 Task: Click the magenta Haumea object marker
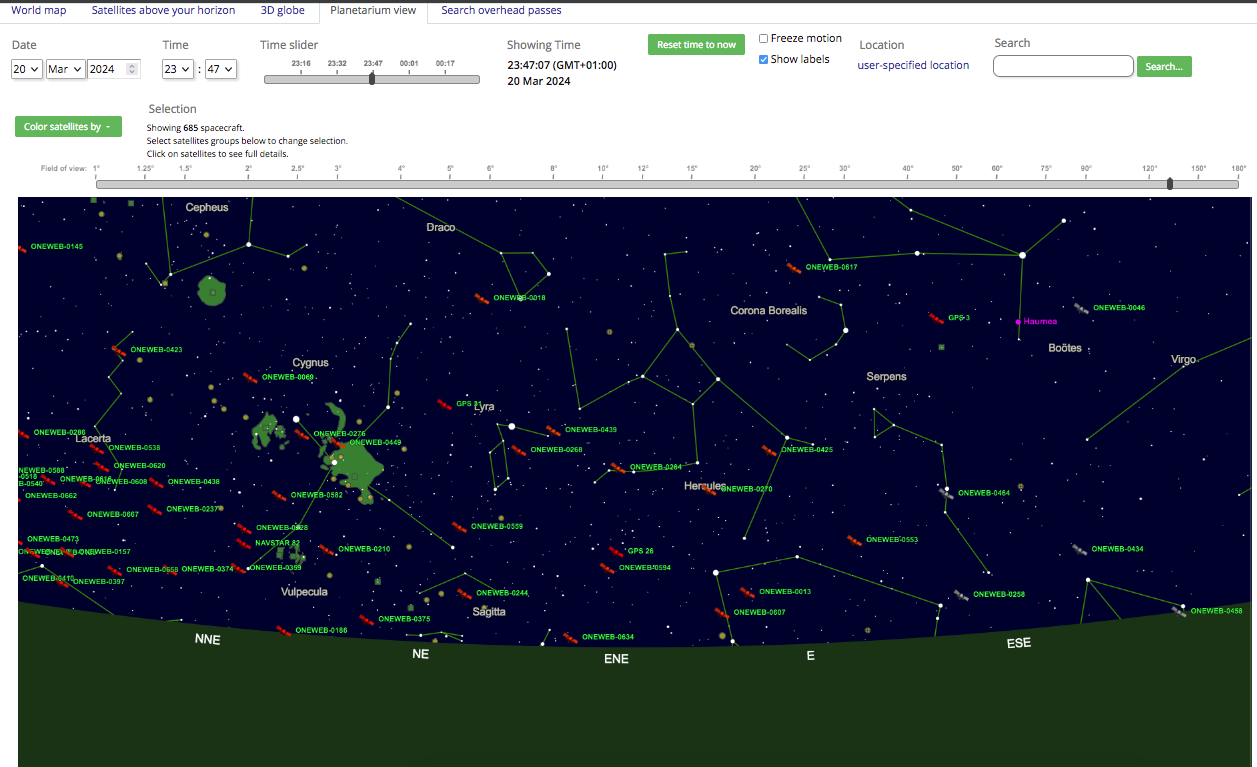(x=1018, y=322)
